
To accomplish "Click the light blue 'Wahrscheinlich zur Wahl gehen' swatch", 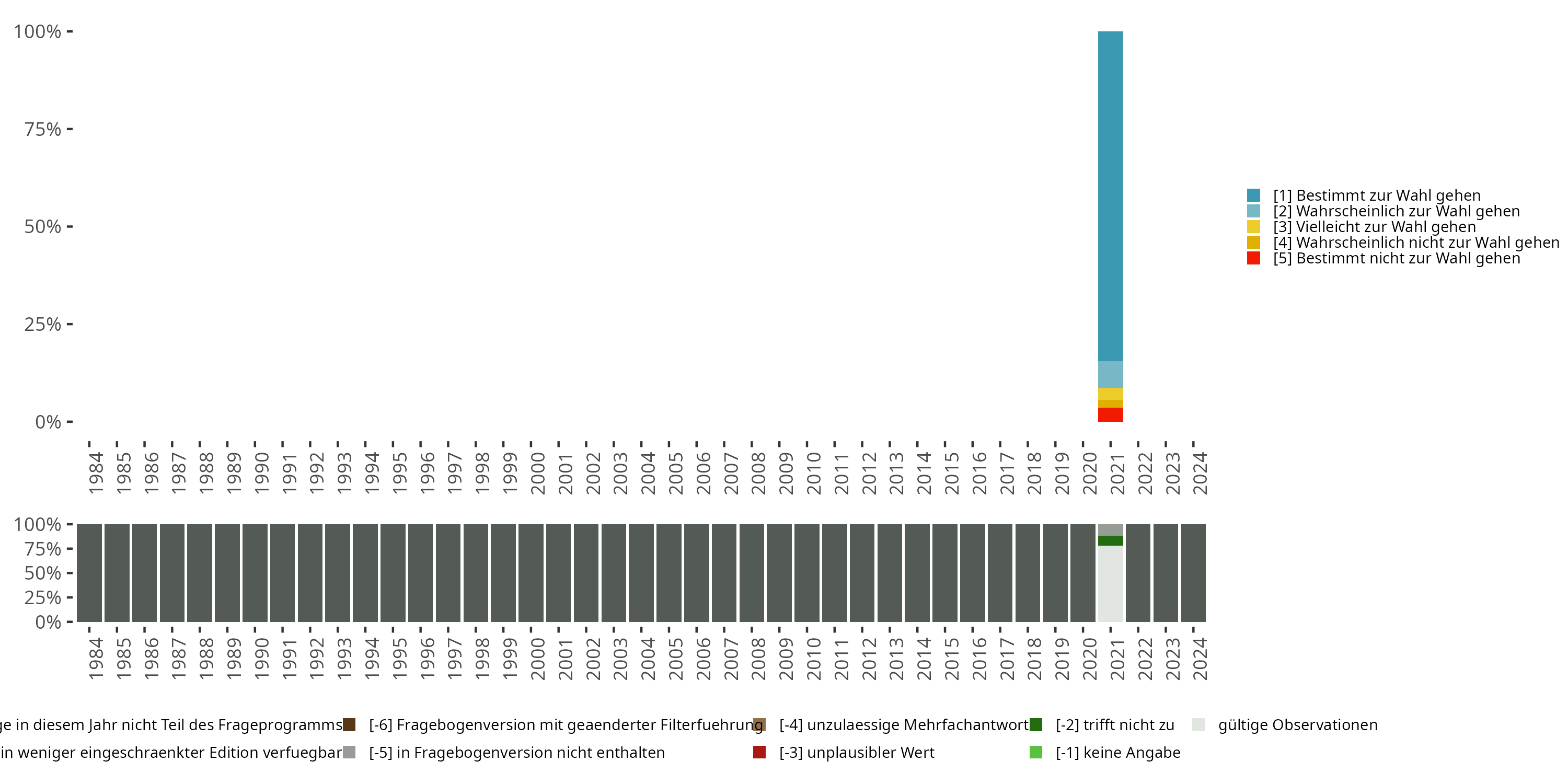I will (1253, 211).
